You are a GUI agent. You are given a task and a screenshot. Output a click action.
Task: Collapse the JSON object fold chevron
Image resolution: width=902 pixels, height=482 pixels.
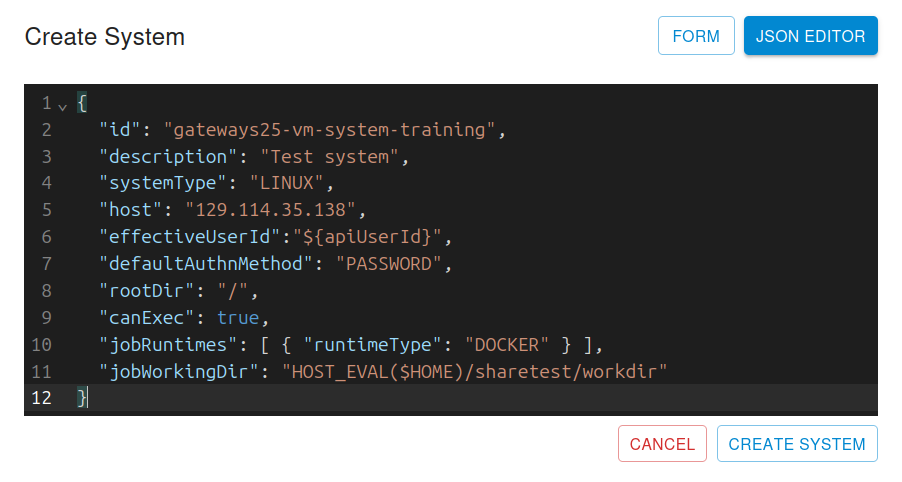pyautogui.click(x=63, y=105)
